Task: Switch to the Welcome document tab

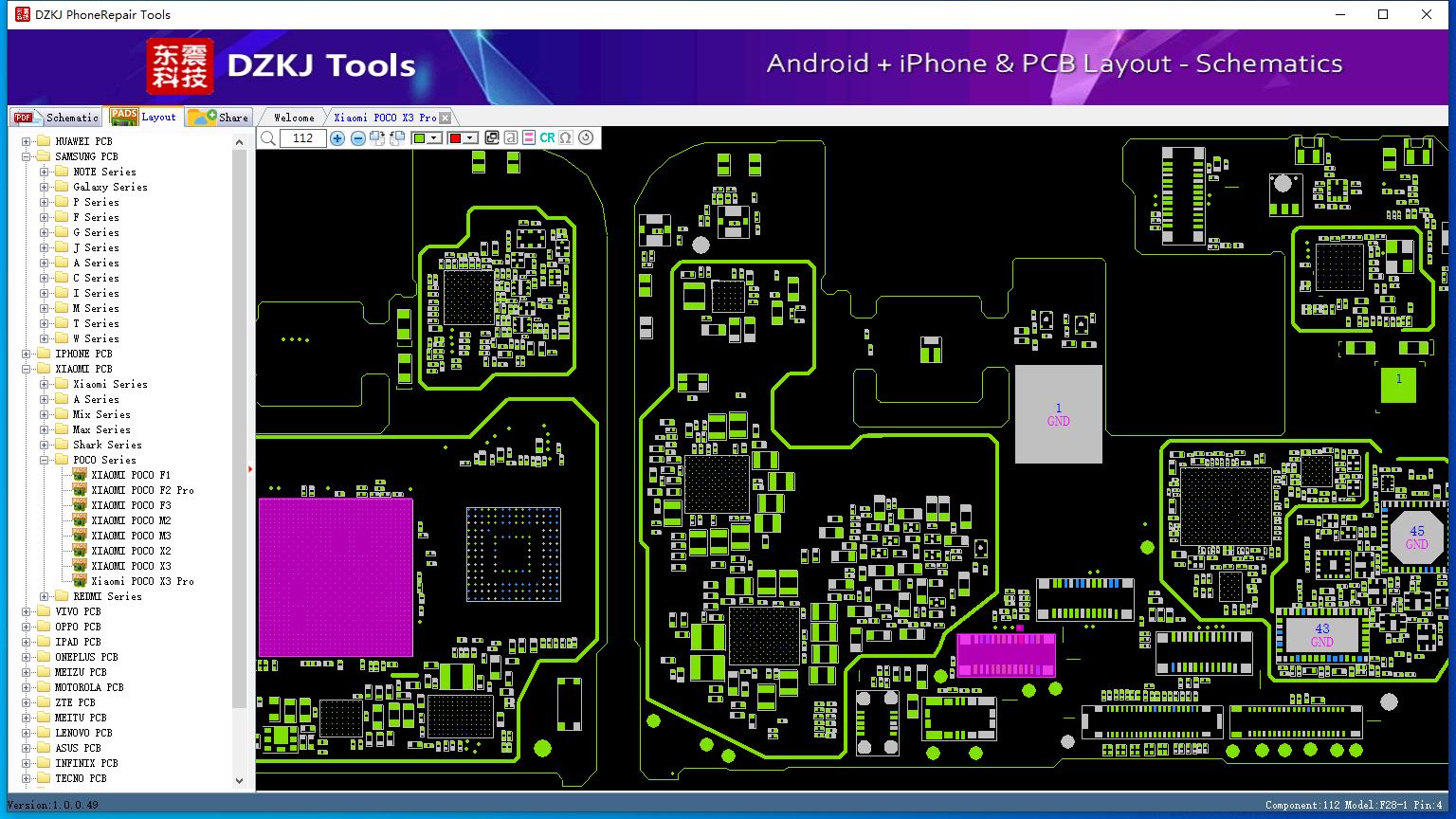Action: (x=294, y=118)
